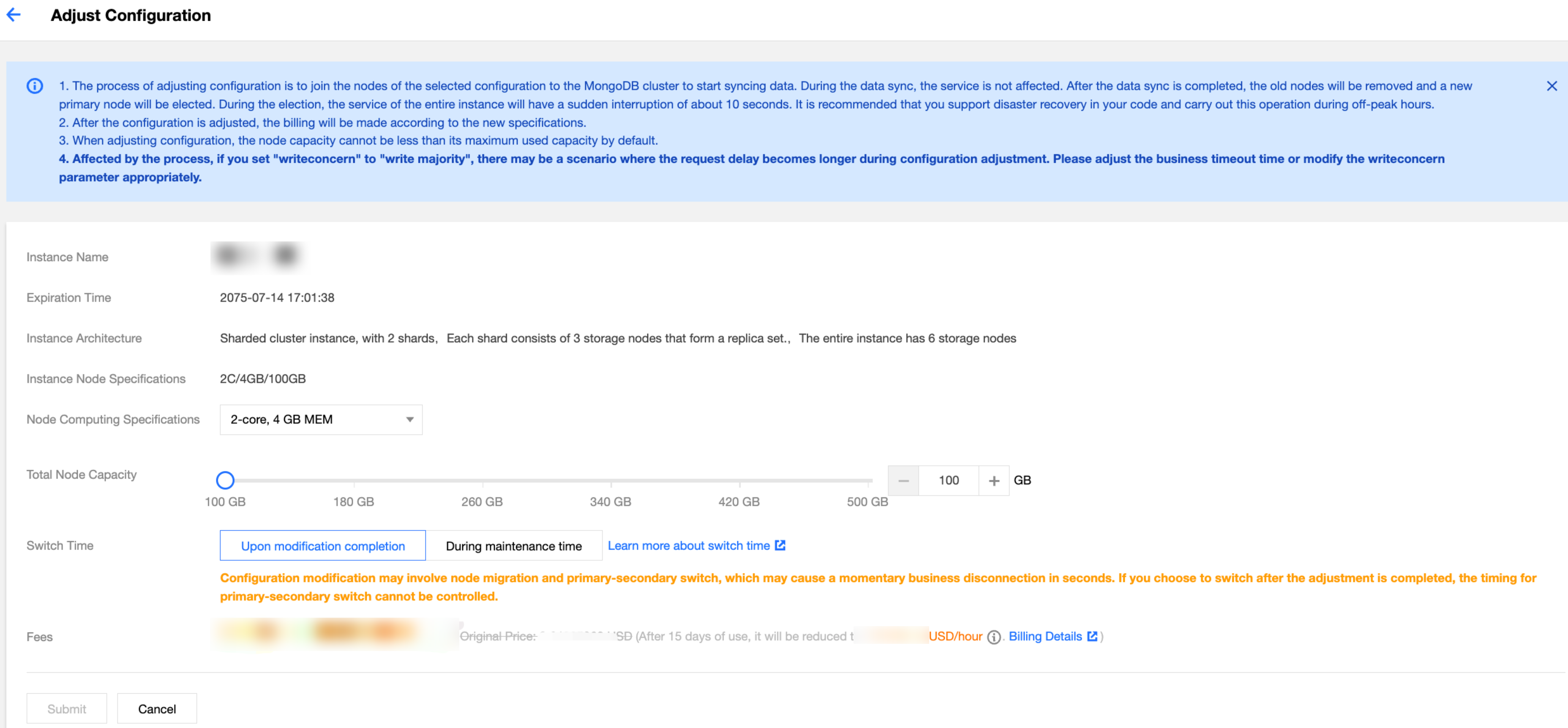Click the capacity slider handle at 100 GB
This screenshot has width=1568, height=728.
point(225,481)
